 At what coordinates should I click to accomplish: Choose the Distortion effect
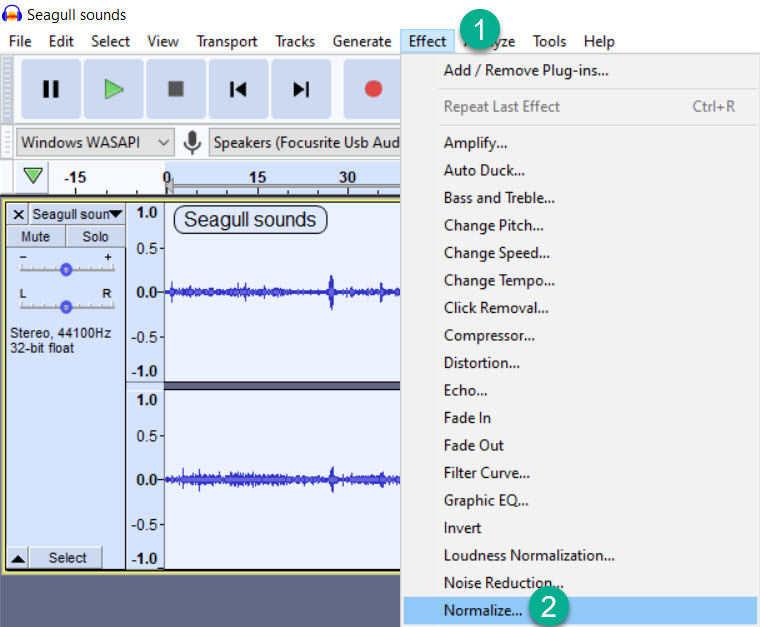pos(580,363)
